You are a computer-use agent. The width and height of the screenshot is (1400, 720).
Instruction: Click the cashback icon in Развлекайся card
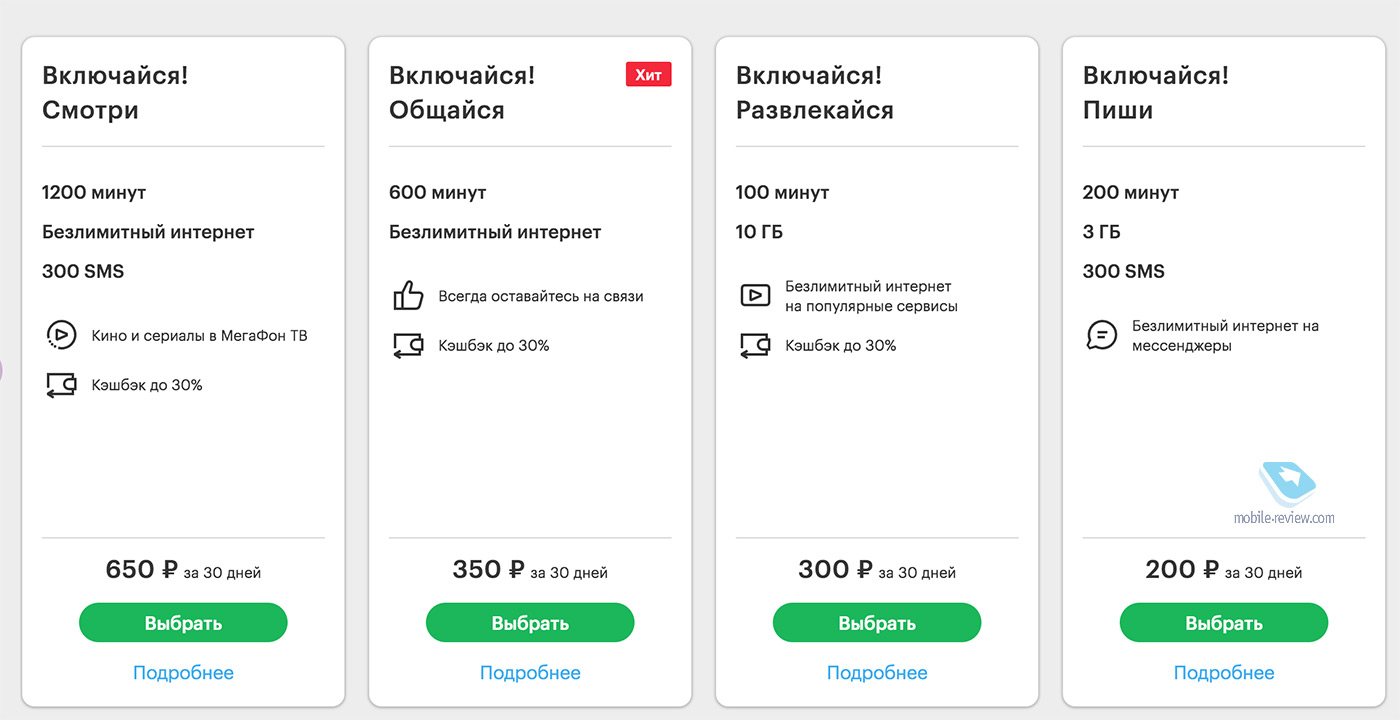click(x=755, y=346)
